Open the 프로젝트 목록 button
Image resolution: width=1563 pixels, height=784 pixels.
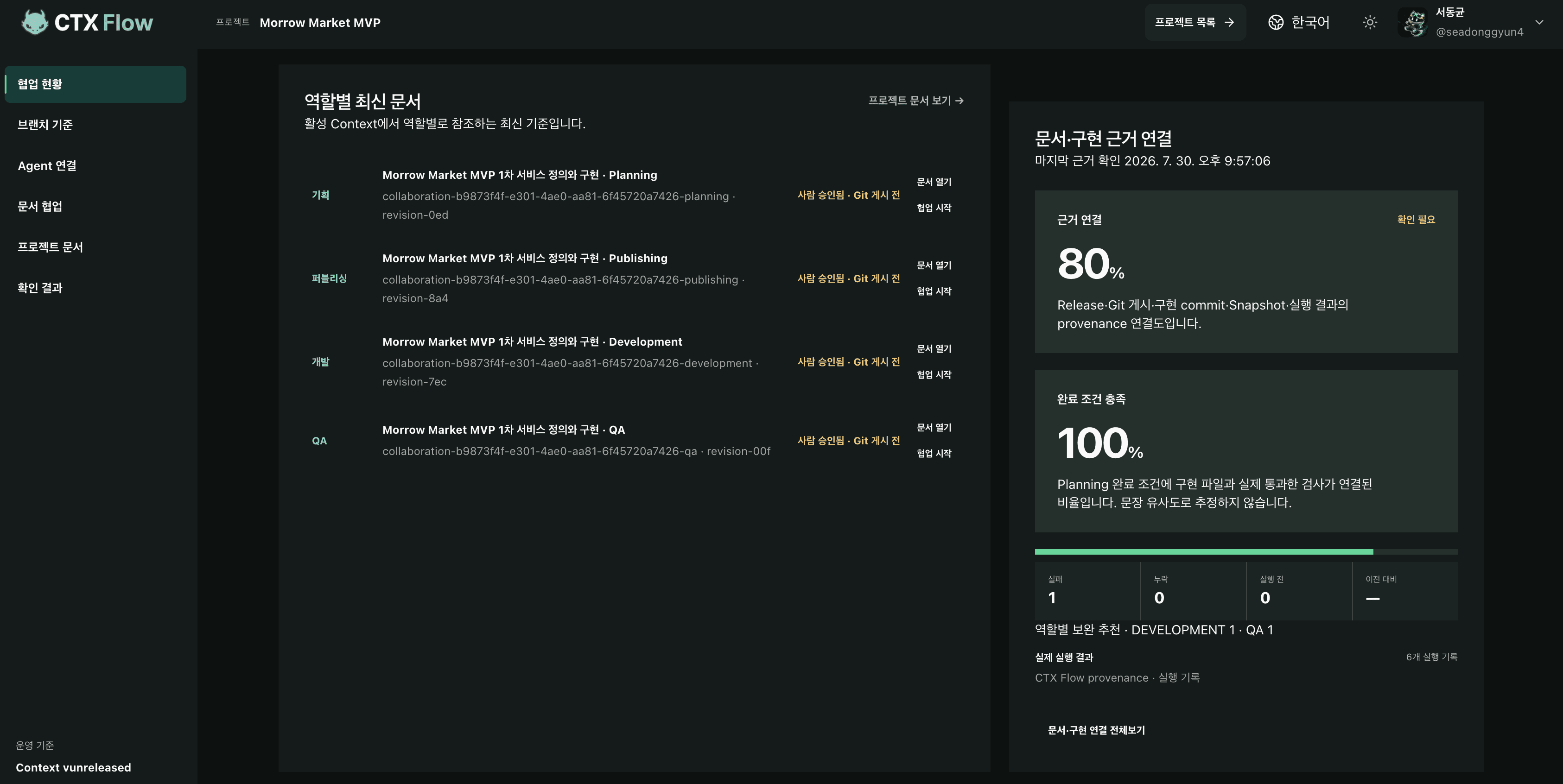pos(1194,22)
